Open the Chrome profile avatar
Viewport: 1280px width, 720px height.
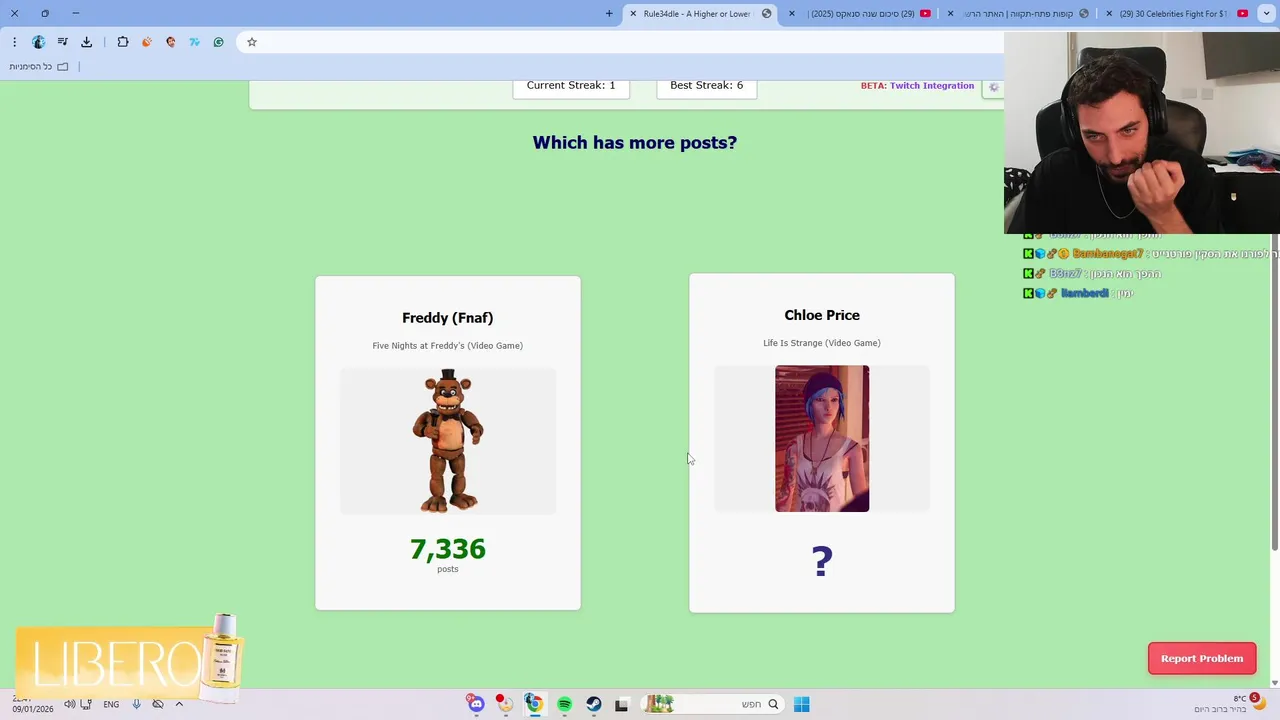pyautogui.click(x=38, y=42)
